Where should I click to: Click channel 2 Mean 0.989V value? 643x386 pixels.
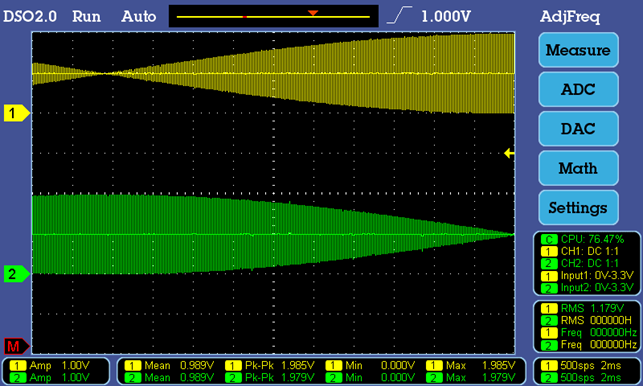[179, 377]
